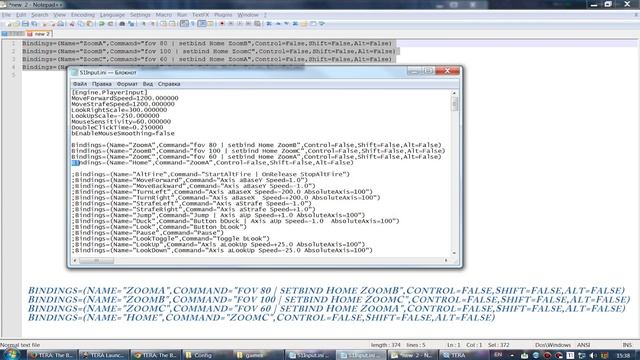
Task: Click Run Macro Multiple Times icon
Action: pyautogui.click(x=248, y=24)
